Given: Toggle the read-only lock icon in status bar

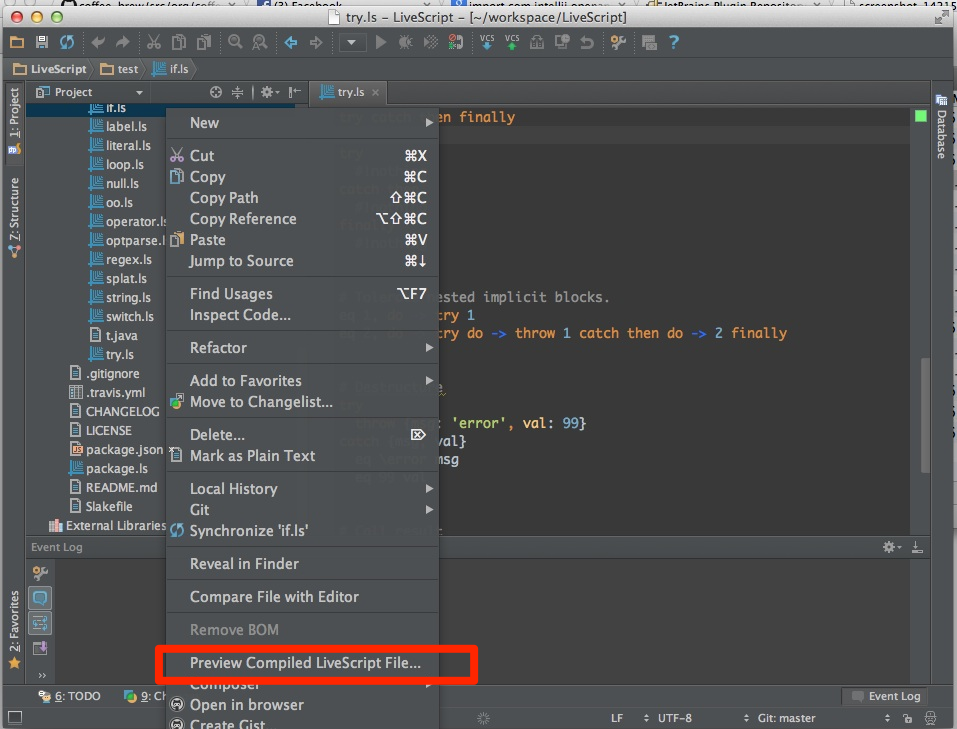Looking at the screenshot, I should pos(906,718).
